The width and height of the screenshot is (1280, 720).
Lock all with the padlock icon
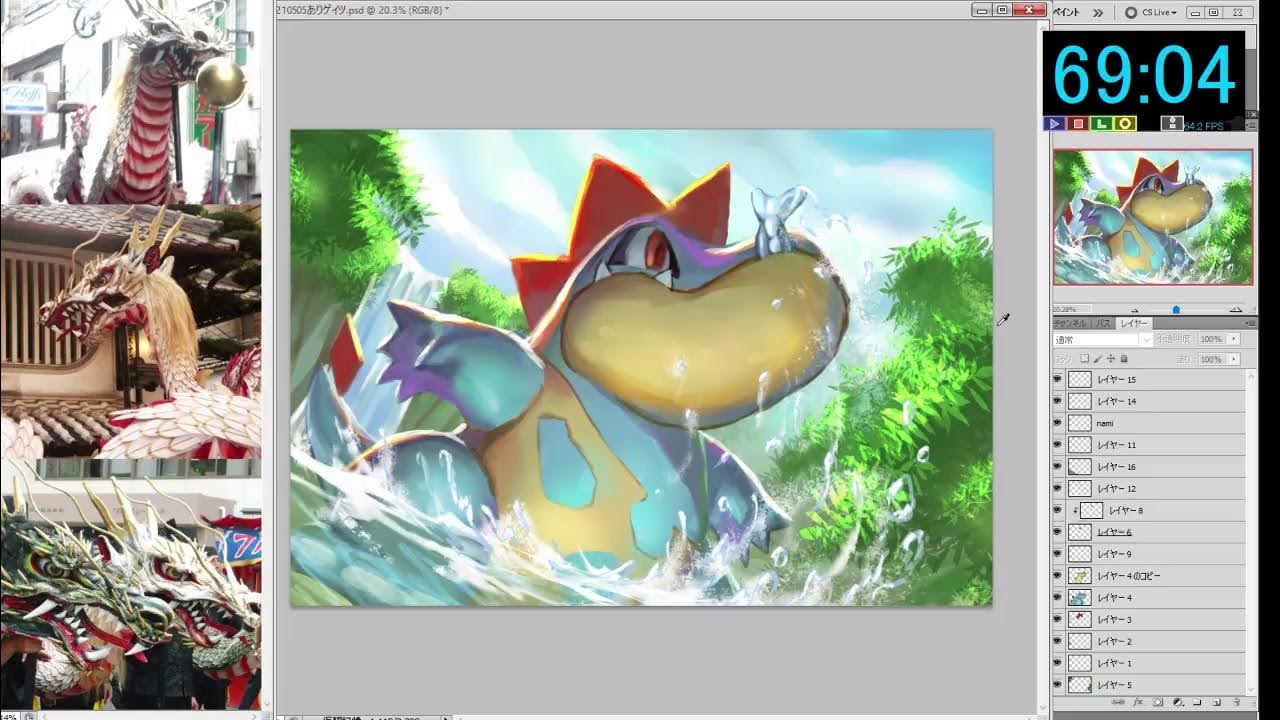[x=1124, y=358]
